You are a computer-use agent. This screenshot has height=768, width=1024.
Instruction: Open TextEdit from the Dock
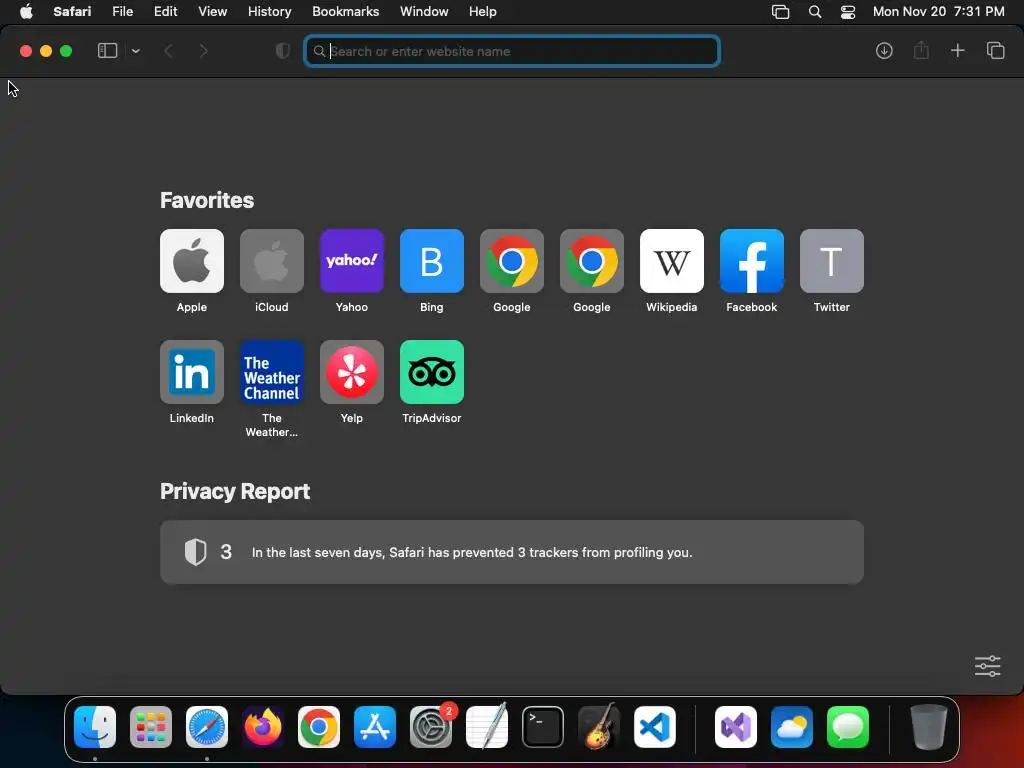(487, 726)
